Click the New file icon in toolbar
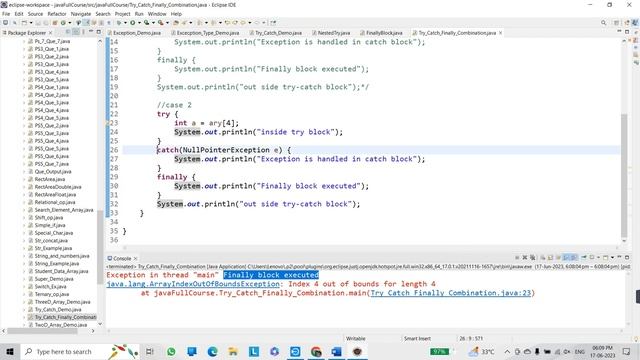Image resolution: width=640 pixels, height=360 pixels. click(x=24, y=23)
